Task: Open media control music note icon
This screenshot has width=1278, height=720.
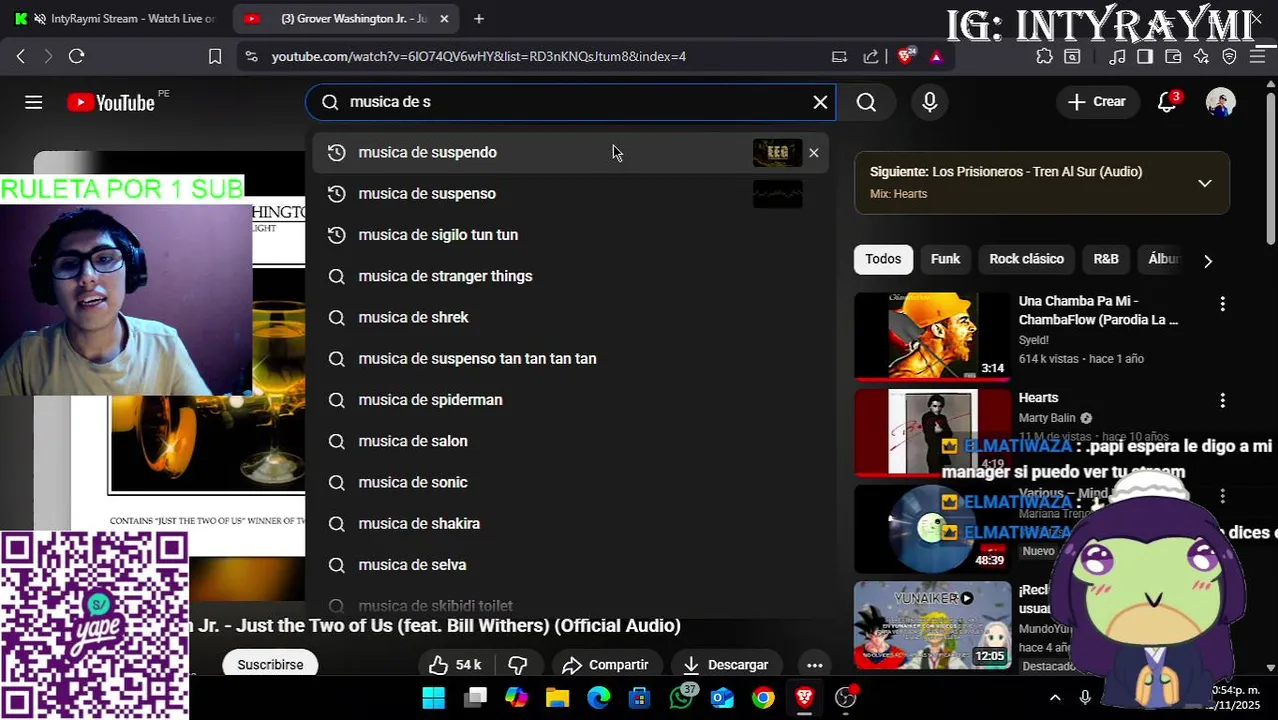Action: [x=1118, y=57]
